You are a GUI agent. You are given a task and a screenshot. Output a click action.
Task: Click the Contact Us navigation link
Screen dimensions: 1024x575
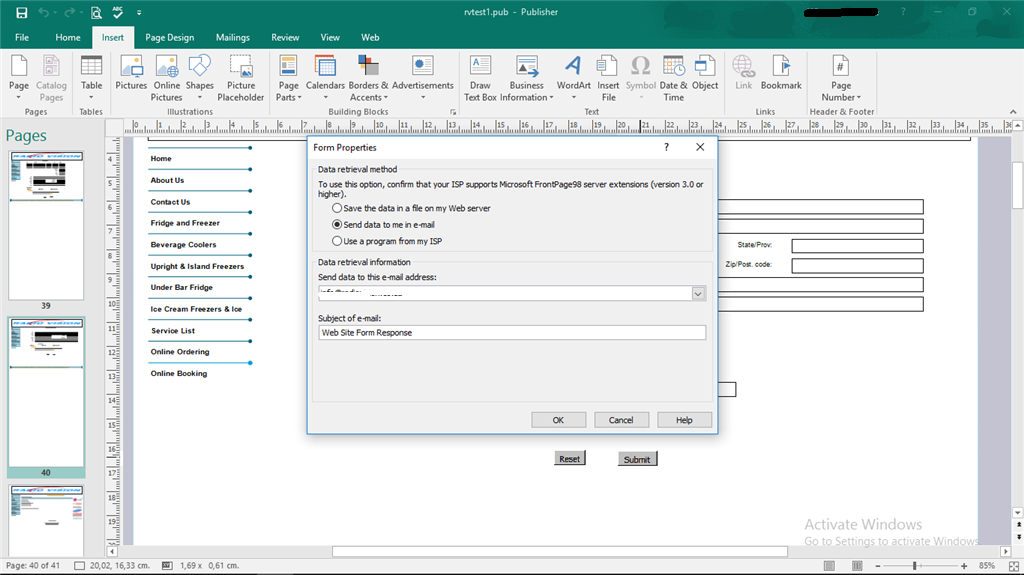[170, 202]
